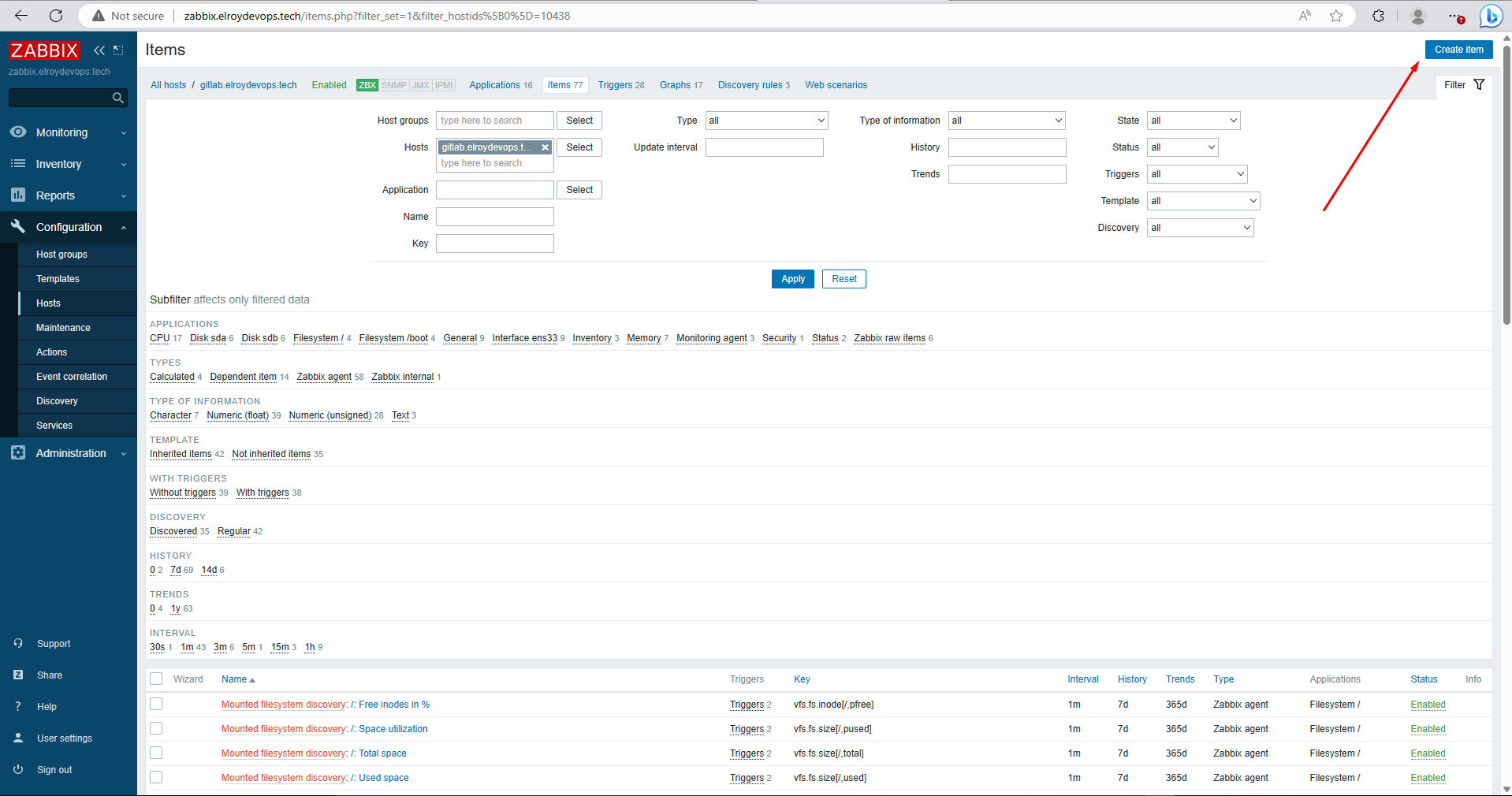Open the Web scenarios tab

point(836,85)
